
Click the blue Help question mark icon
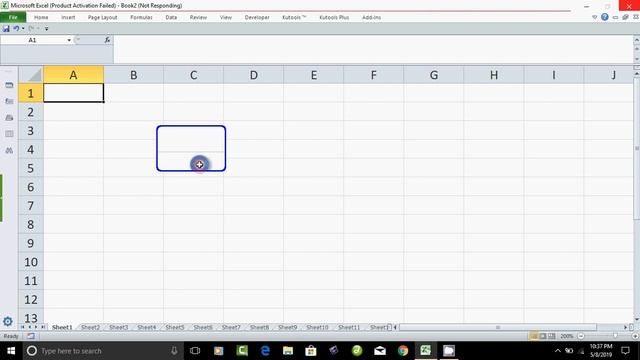[x=604, y=17]
